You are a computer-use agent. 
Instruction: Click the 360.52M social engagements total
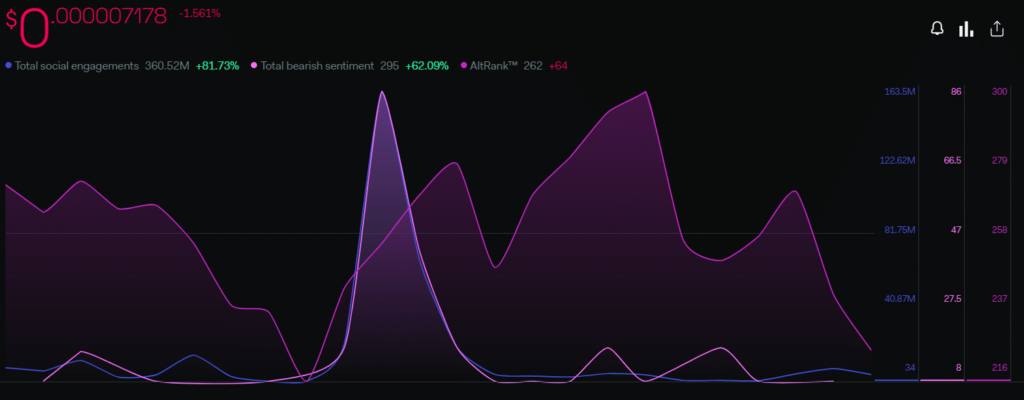click(167, 65)
